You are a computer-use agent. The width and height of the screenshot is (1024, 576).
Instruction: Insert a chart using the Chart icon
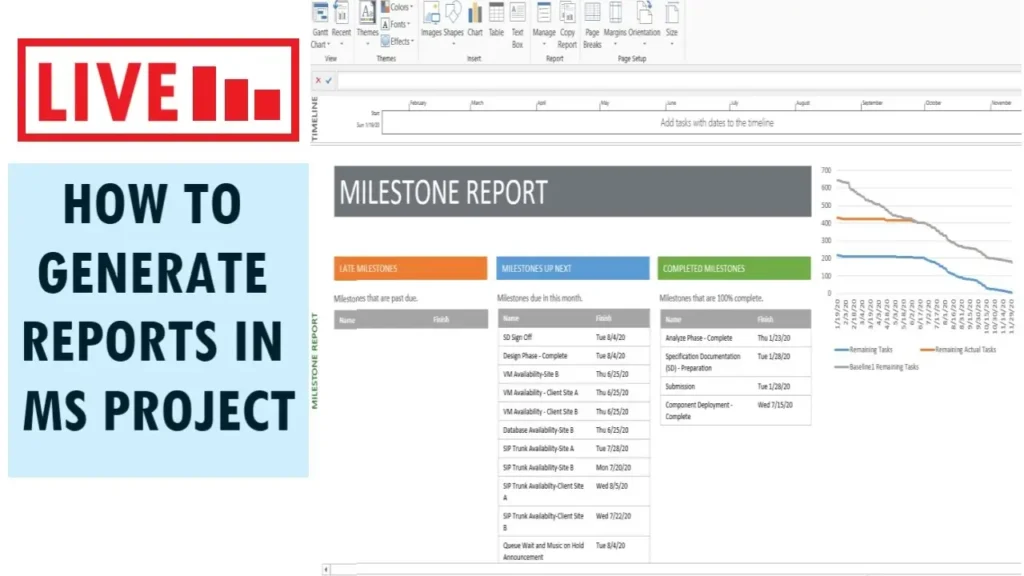coord(475,15)
